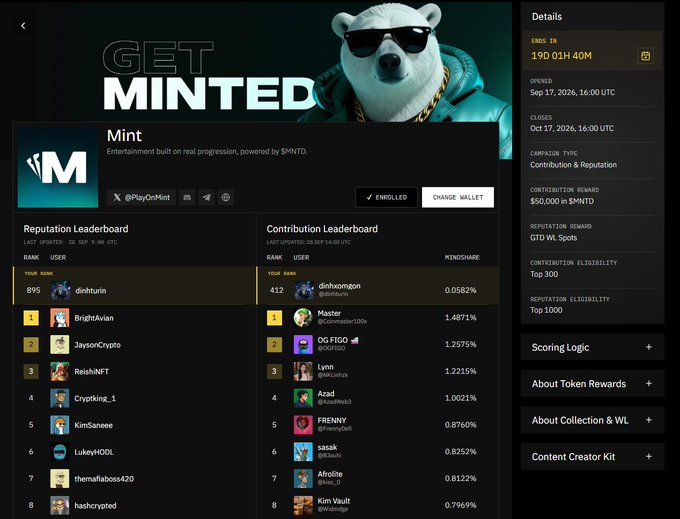Click sasak's avatar
680x519 pixels.
pos(303,452)
